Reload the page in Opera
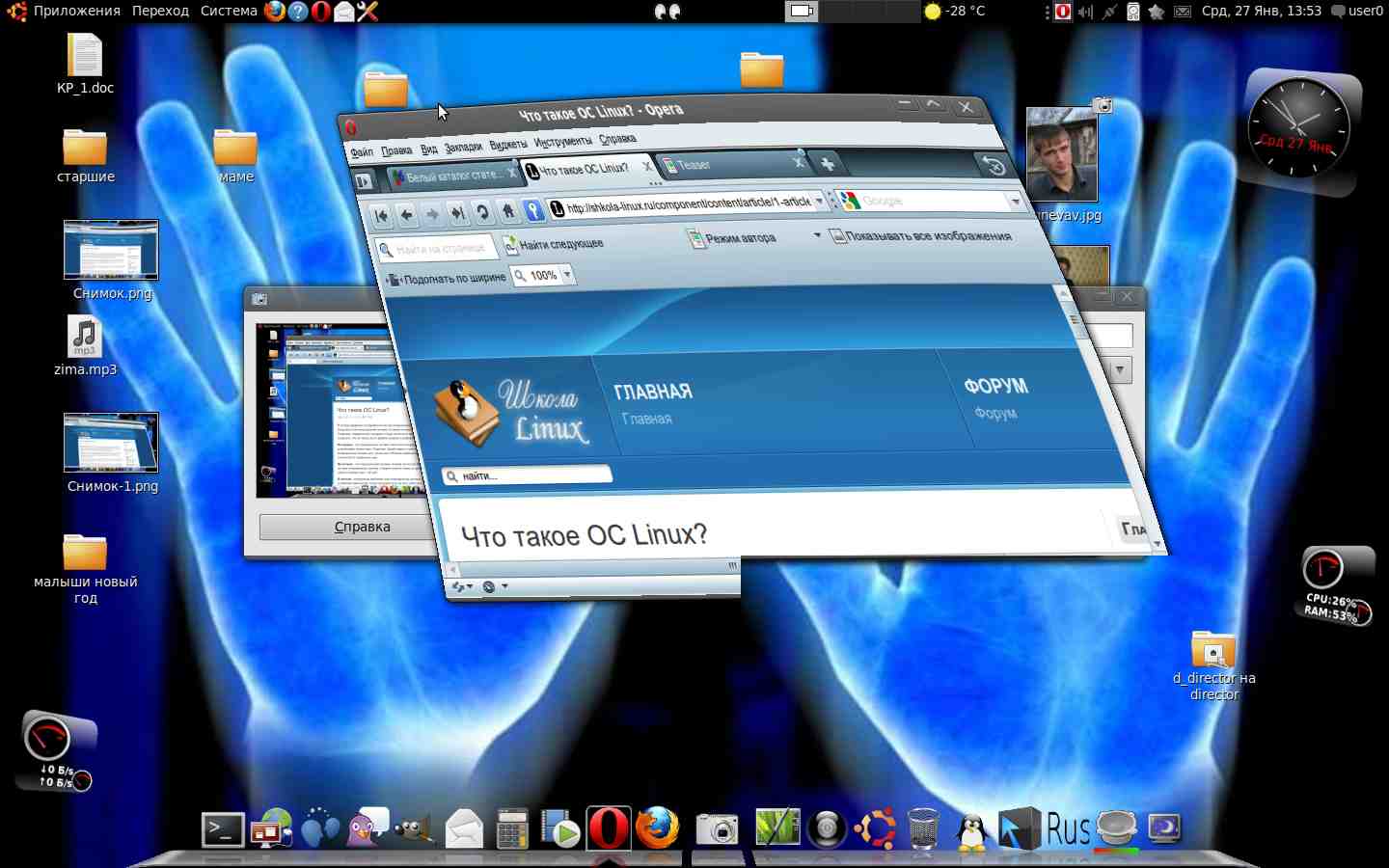This screenshot has height=868, width=1389. (x=483, y=212)
